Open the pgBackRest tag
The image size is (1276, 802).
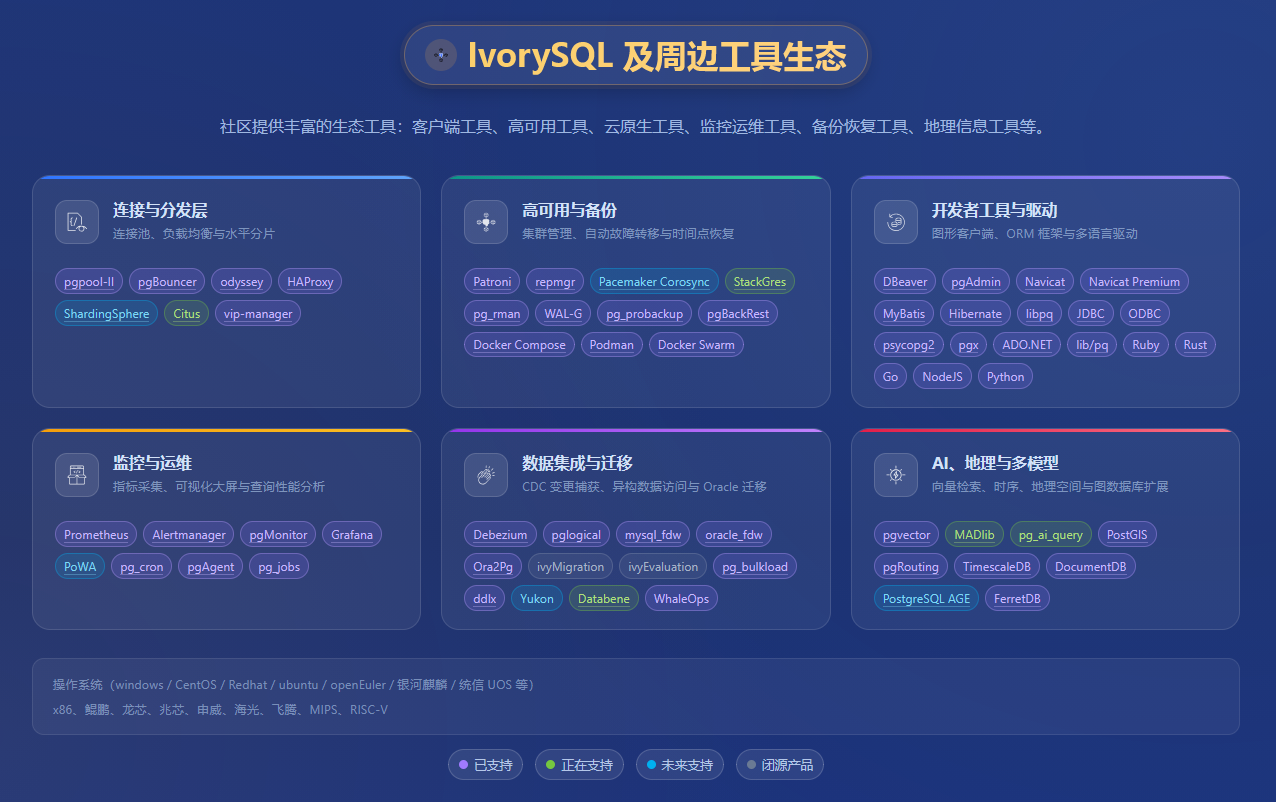[738, 314]
